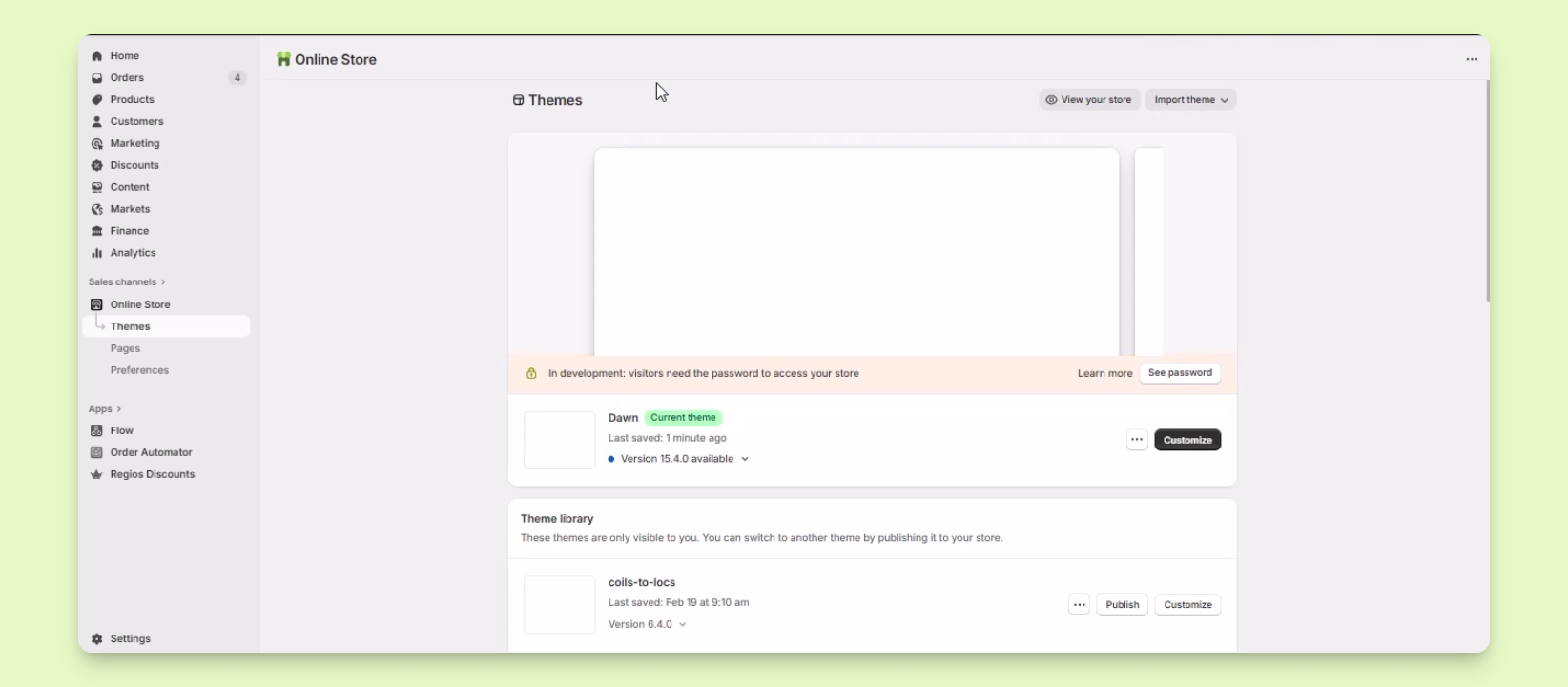Viewport: 1568px width, 687px height.
Task: Click the View your store button
Action: point(1089,100)
